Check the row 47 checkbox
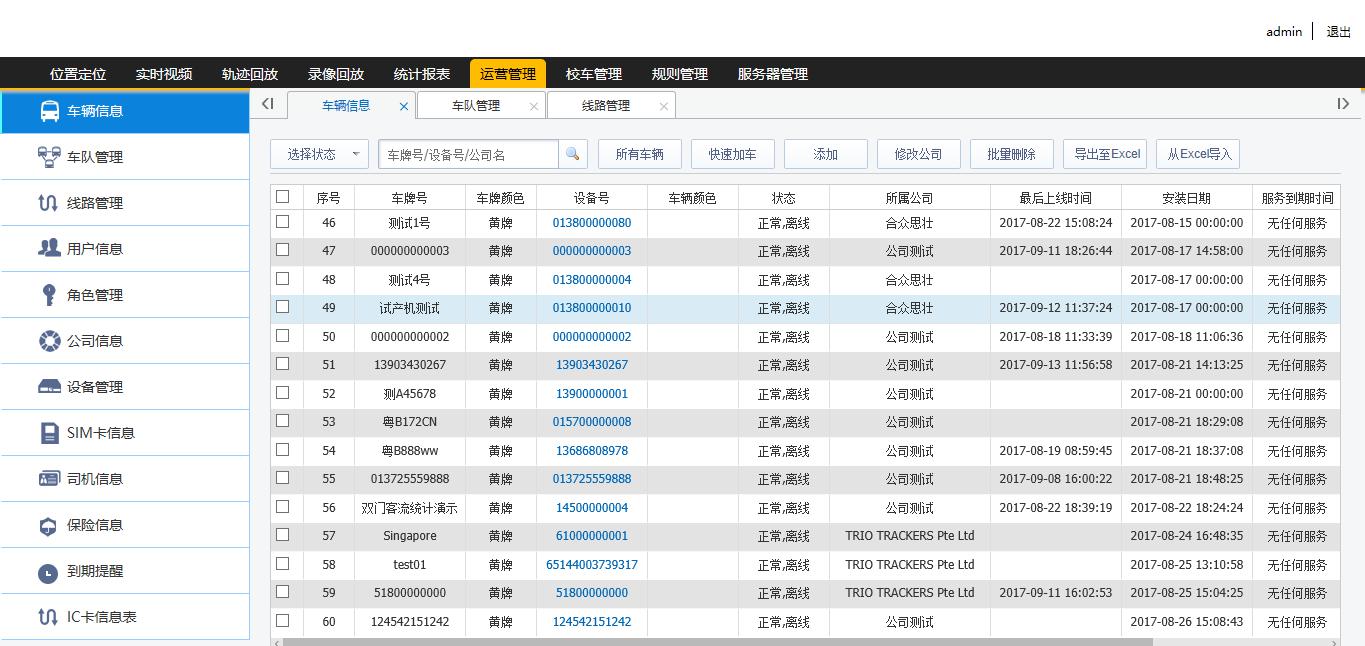1365x646 pixels. click(282, 250)
